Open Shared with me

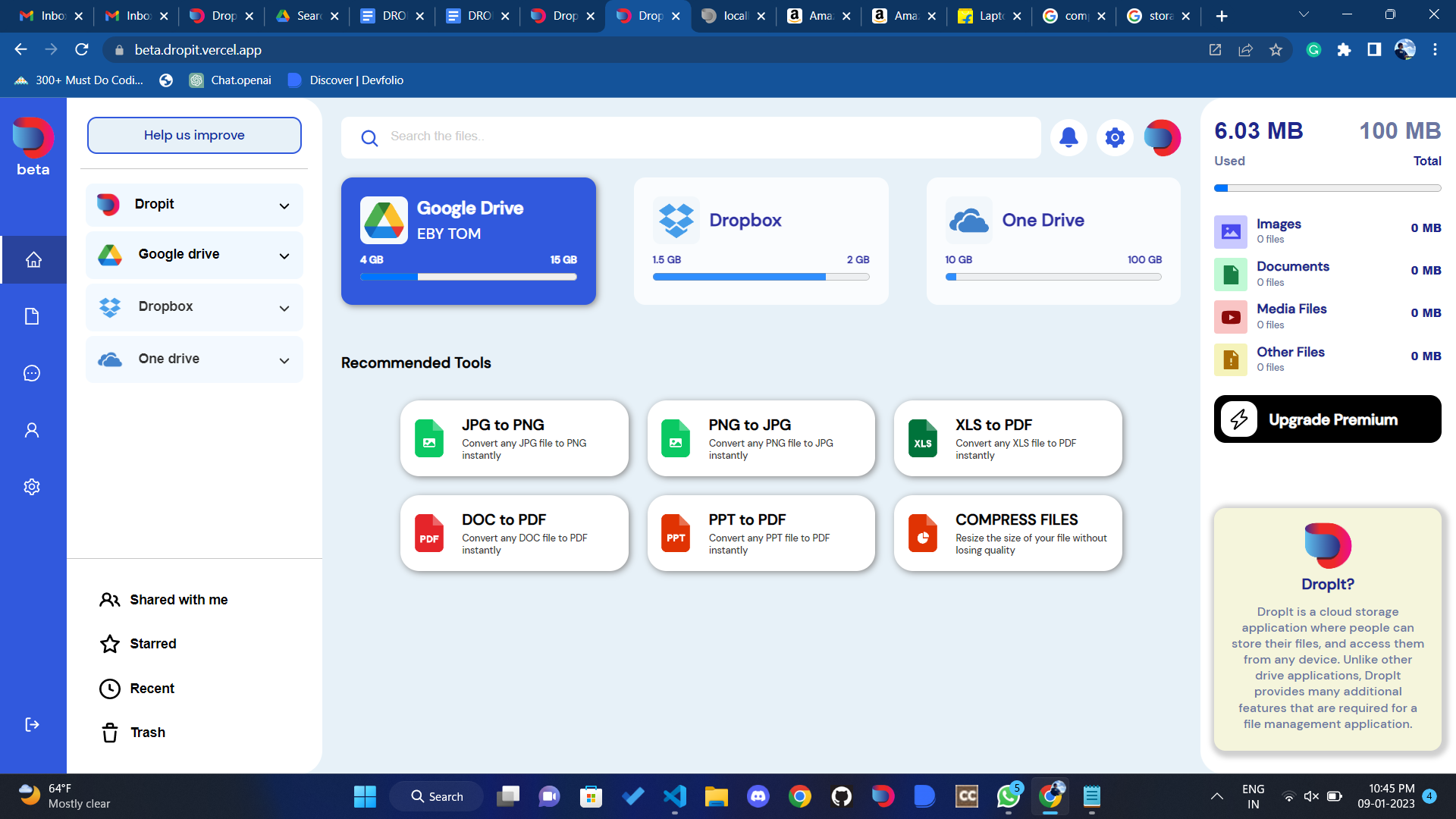pos(178,600)
